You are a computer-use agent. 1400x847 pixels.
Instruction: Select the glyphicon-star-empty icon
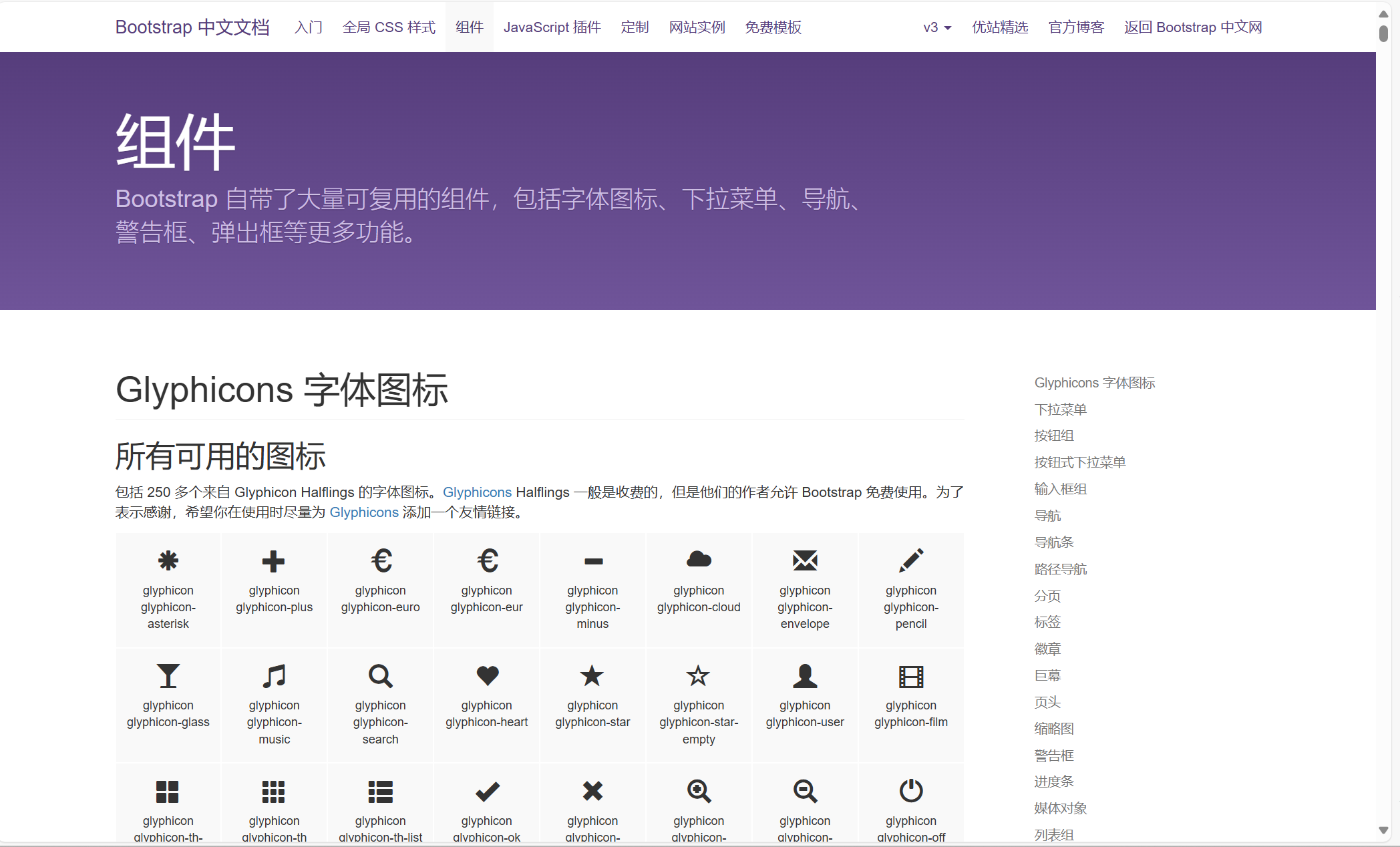699,676
